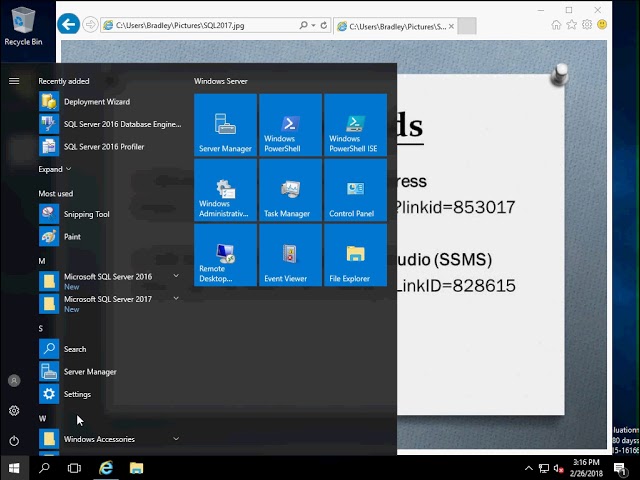
Task: Open Settings in the app list
Action: coord(110,394)
